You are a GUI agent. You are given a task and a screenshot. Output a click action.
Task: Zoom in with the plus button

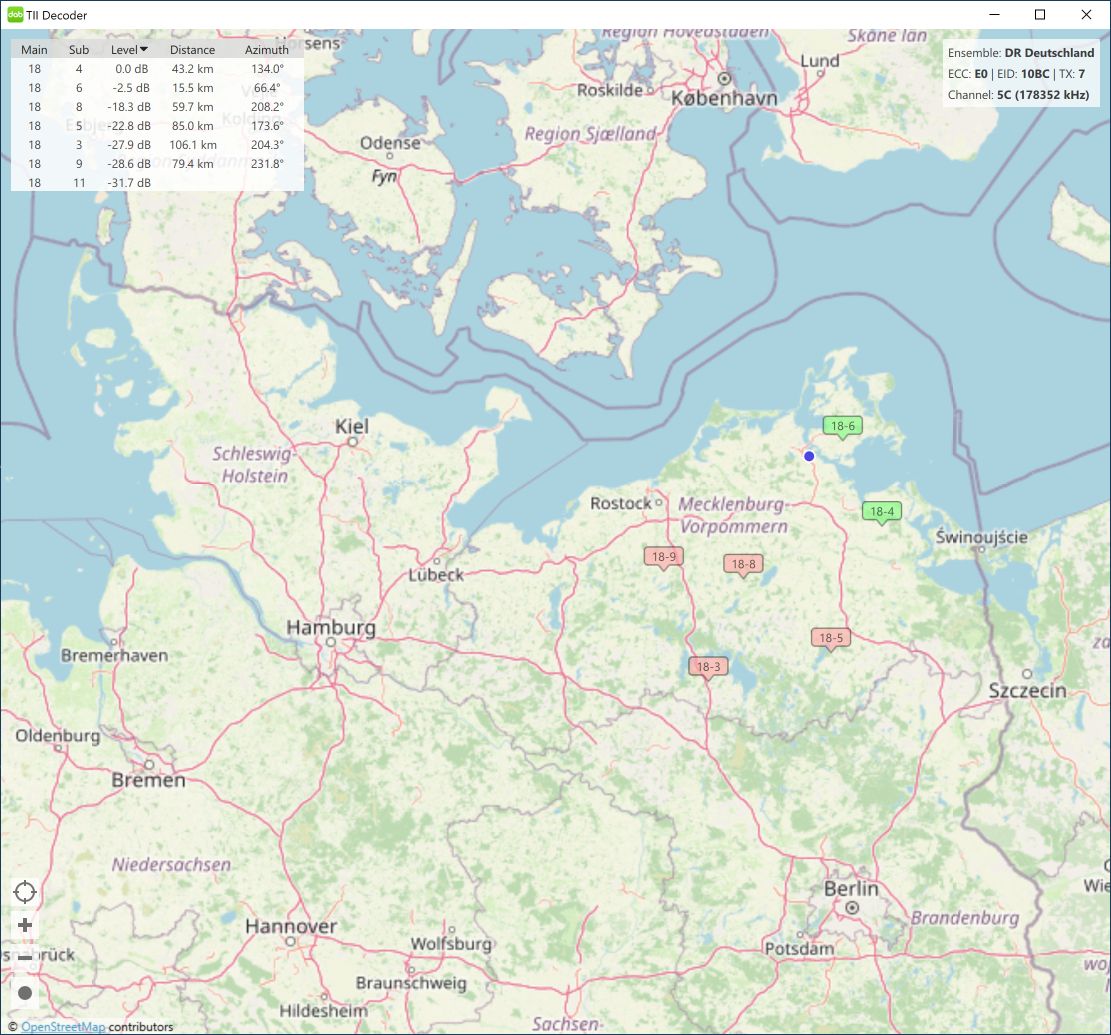(x=25, y=925)
